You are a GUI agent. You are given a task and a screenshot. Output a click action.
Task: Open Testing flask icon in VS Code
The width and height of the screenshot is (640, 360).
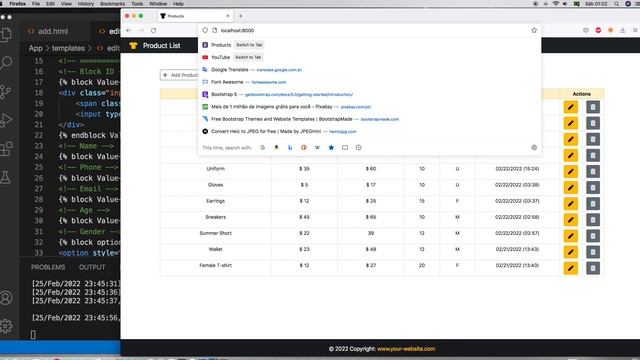[x=6, y=178]
